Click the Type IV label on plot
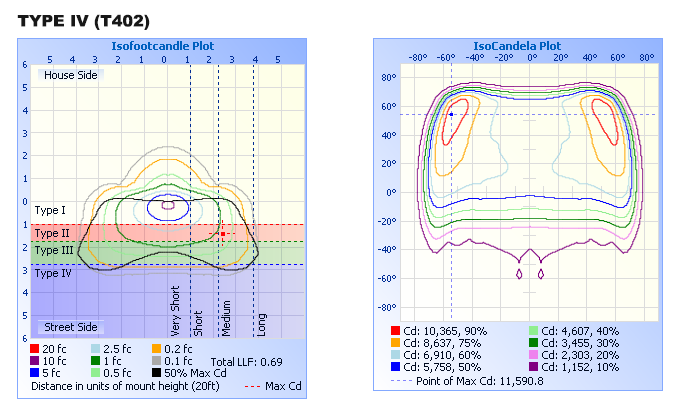680x416 pixels. [53, 272]
